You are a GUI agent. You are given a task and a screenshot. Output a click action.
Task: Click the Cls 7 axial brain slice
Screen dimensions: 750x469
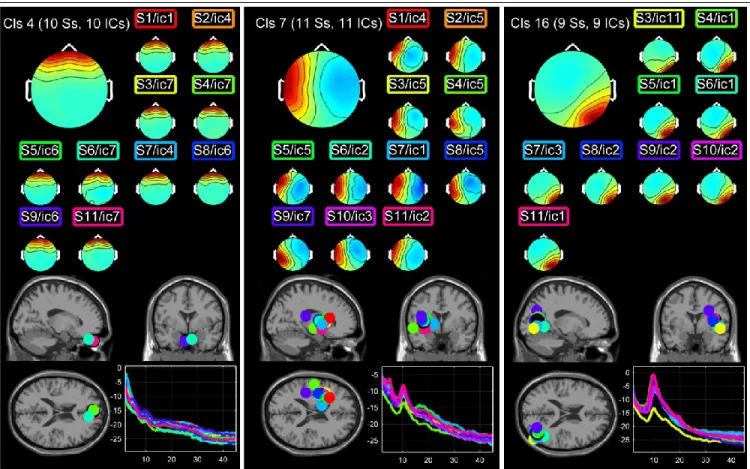click(311, 414)
